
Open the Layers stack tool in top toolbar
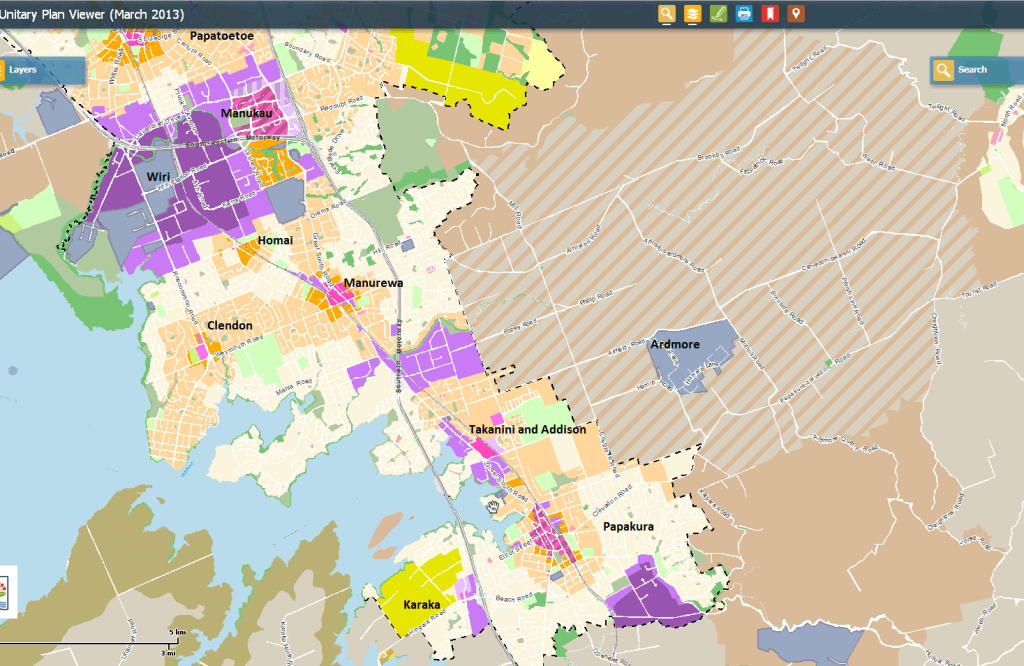tap(692, 14)
